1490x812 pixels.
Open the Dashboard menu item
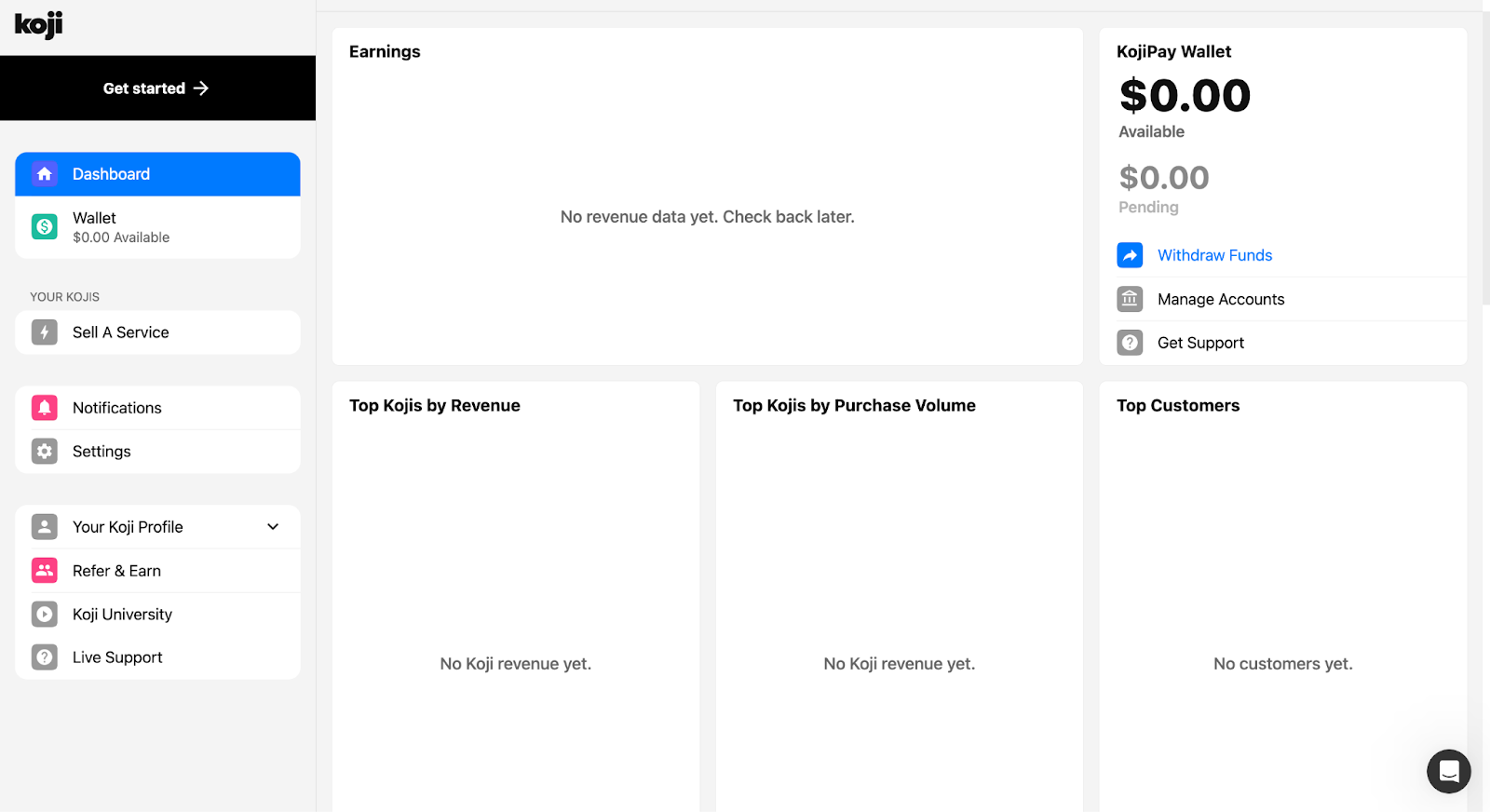(157, 174)
